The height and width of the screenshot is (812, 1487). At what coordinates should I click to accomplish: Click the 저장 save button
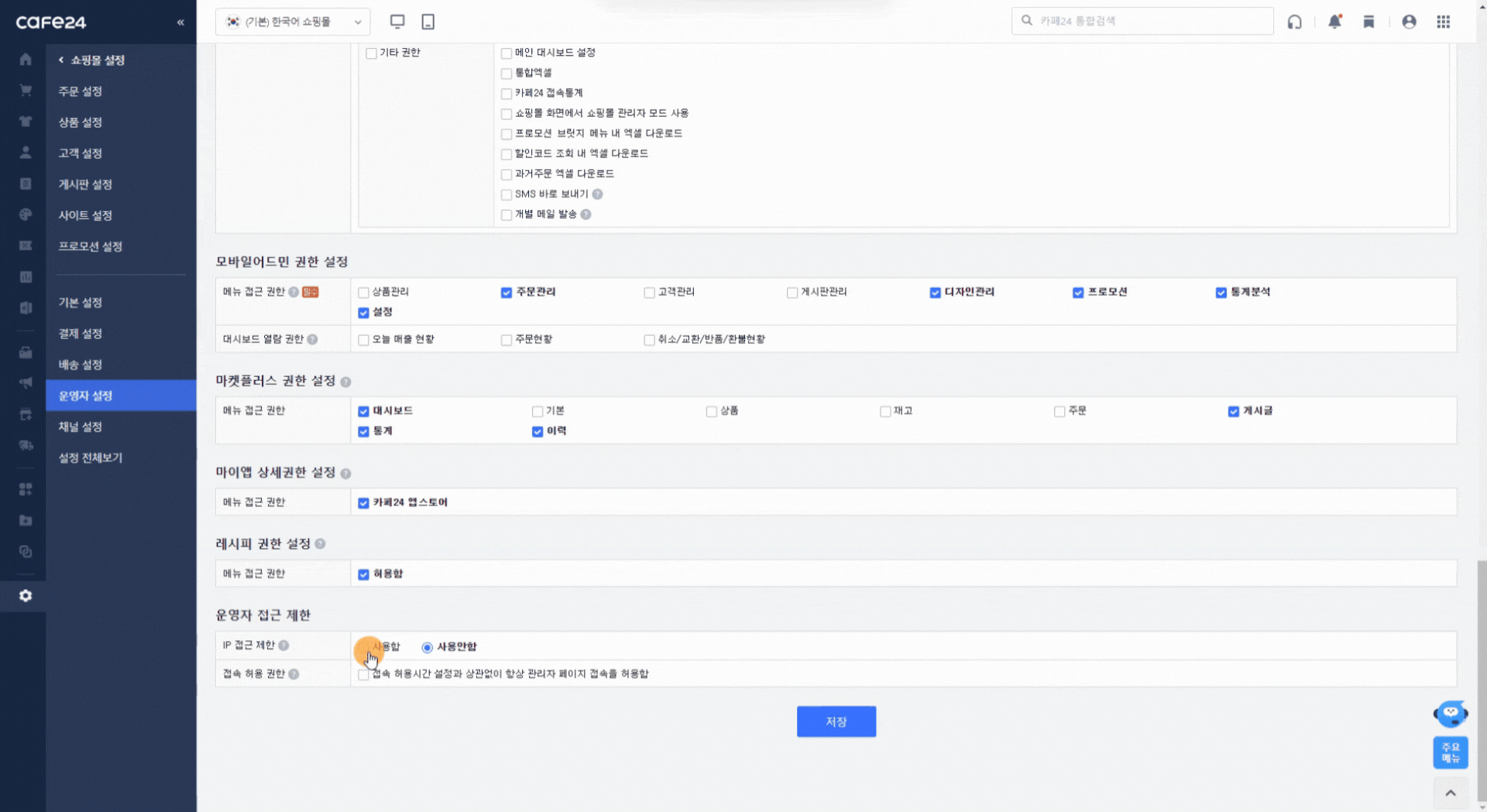[x=836, y=721]
